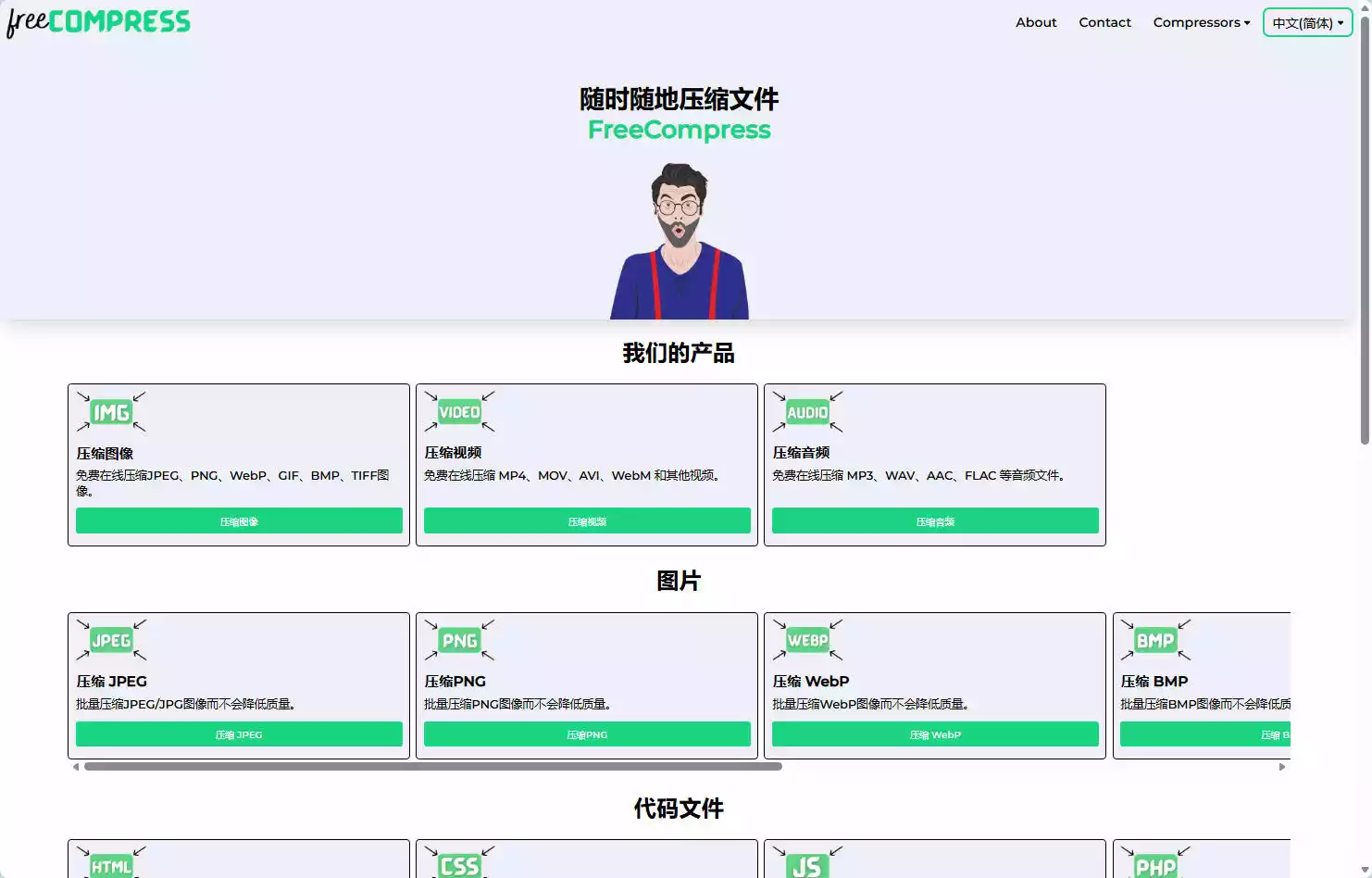Click the JS code file icon

click(x=806, y=866)
